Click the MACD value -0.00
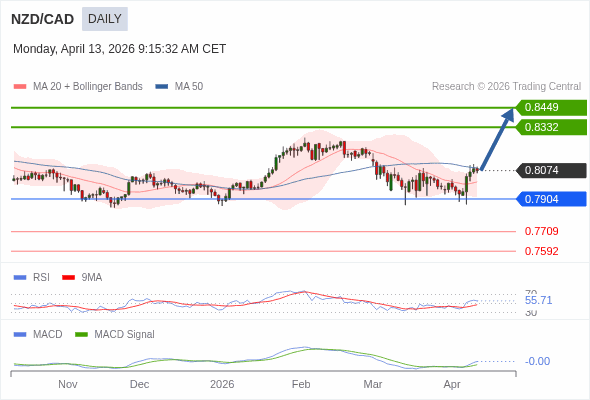The height and width of the screenshot is (400, 590). coord(537,361)
